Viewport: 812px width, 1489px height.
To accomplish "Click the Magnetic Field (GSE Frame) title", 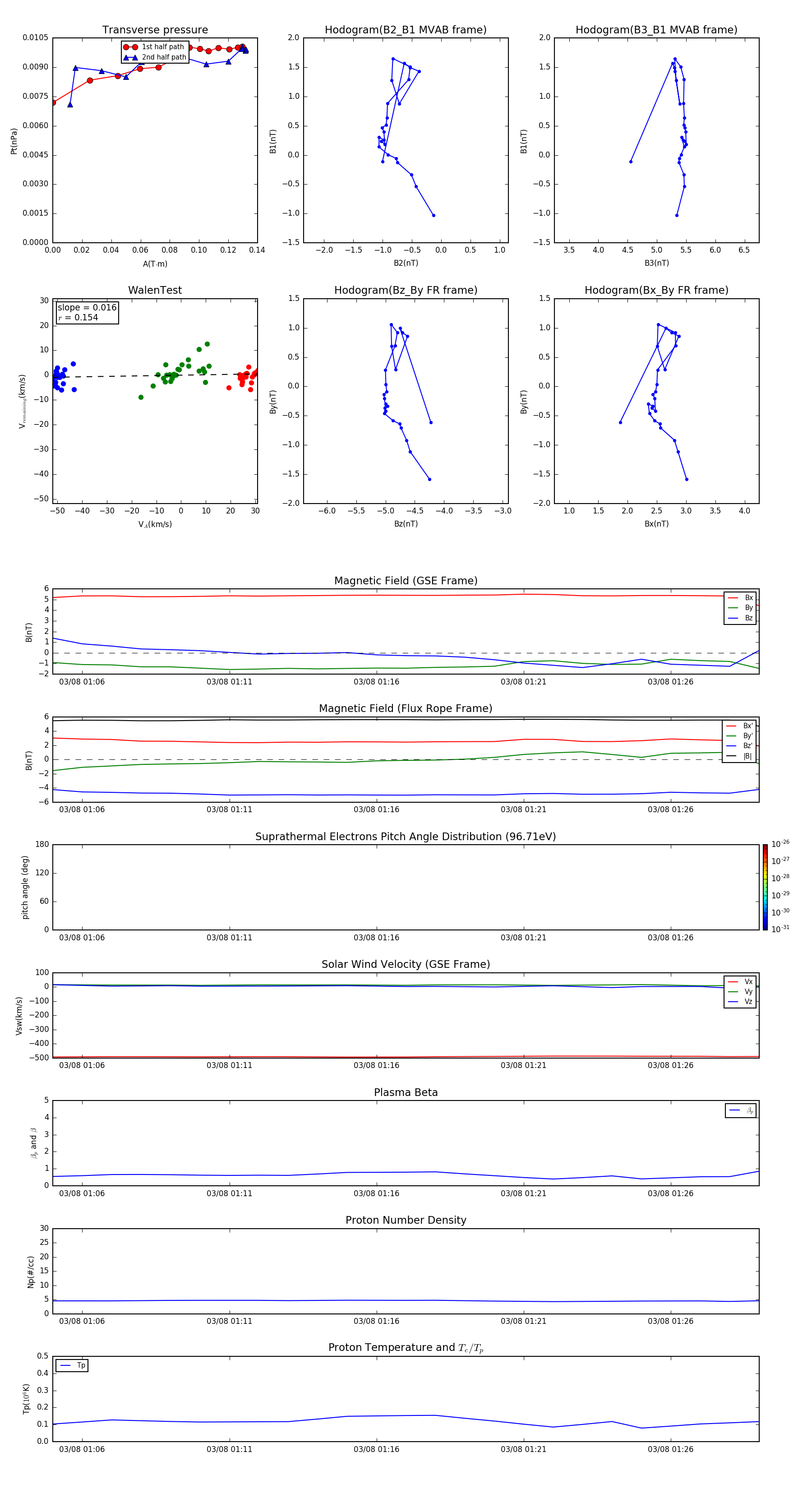I will point(406,581).
